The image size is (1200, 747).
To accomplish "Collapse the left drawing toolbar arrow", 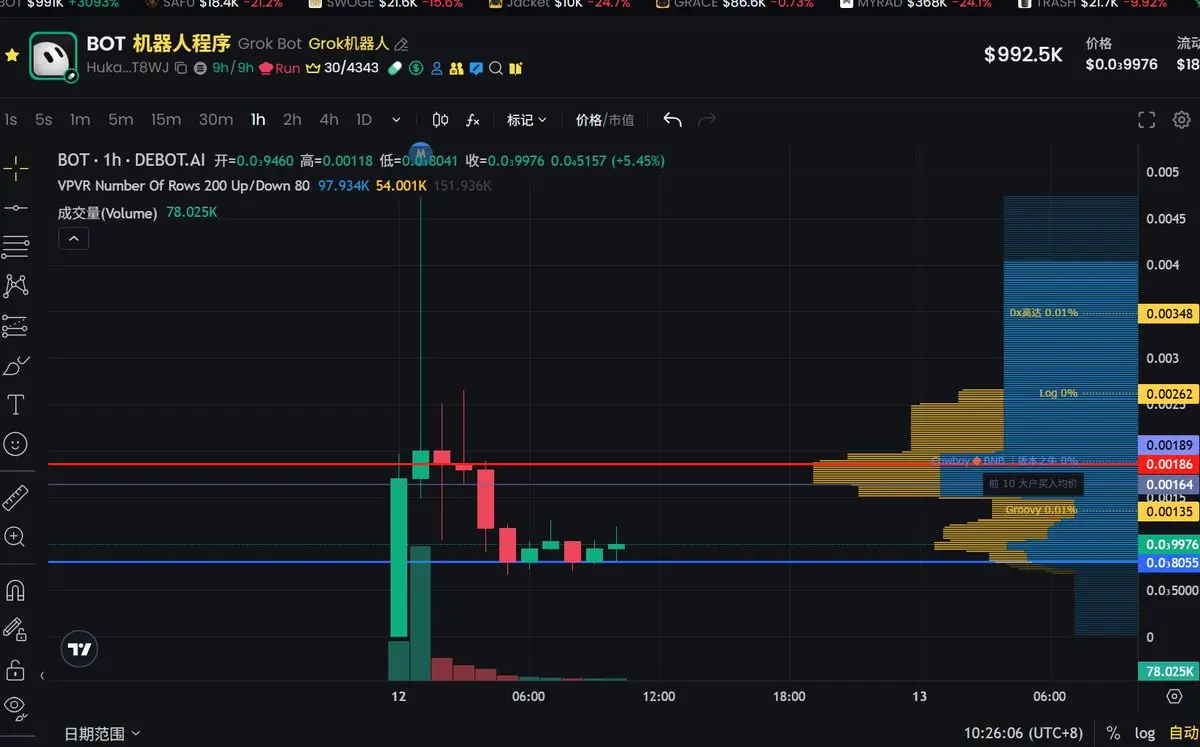I will tap(42, 676).
